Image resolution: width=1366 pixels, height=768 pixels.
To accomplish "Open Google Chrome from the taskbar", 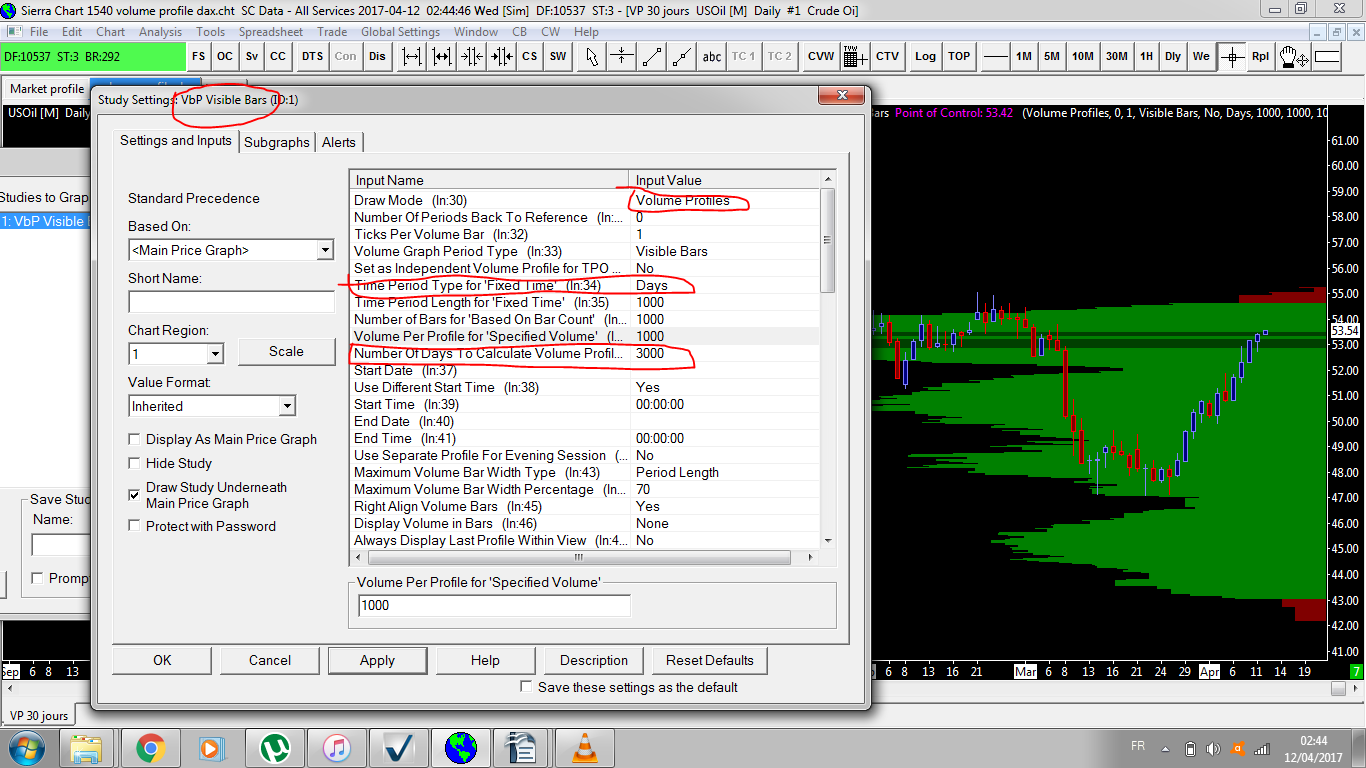I will point(151,748).
